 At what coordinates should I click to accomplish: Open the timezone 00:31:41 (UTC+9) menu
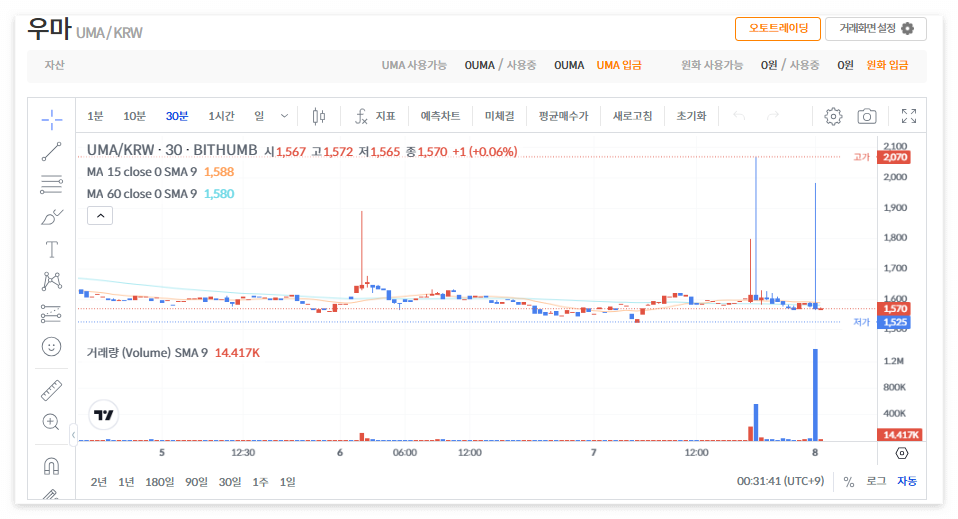[x=780, y=482]
